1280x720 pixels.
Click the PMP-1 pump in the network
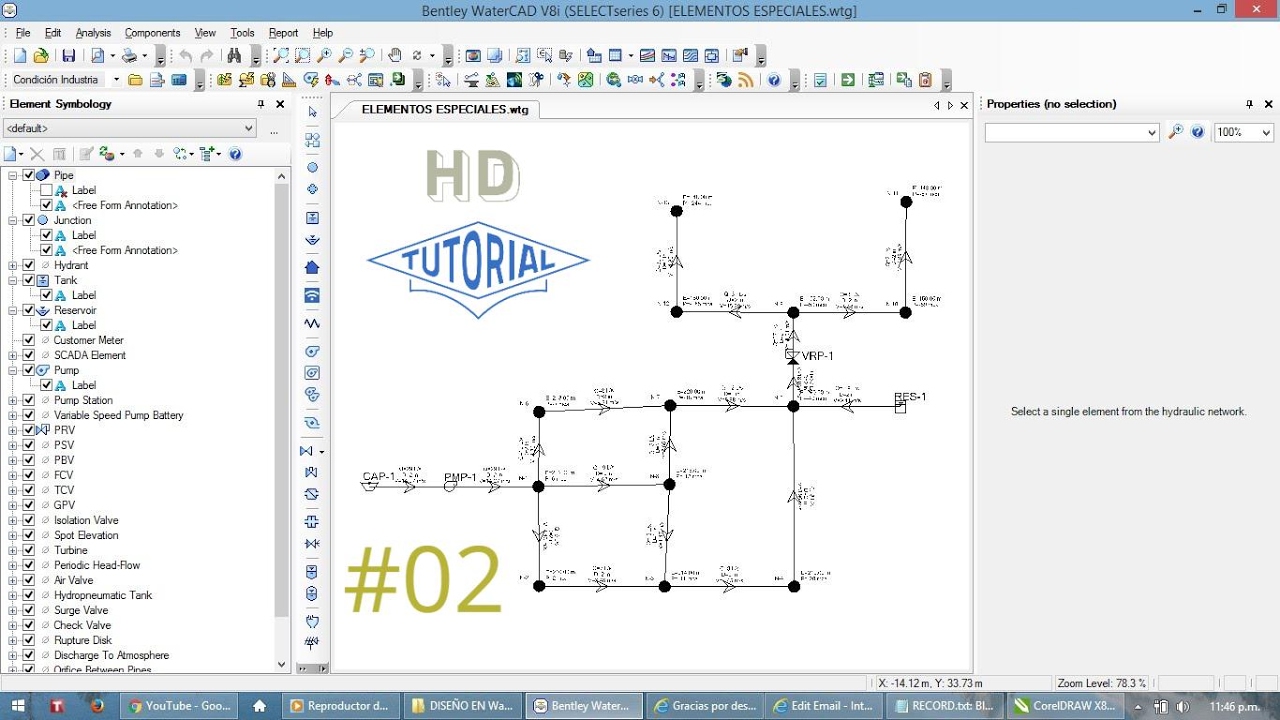click(x=450, y=486)
